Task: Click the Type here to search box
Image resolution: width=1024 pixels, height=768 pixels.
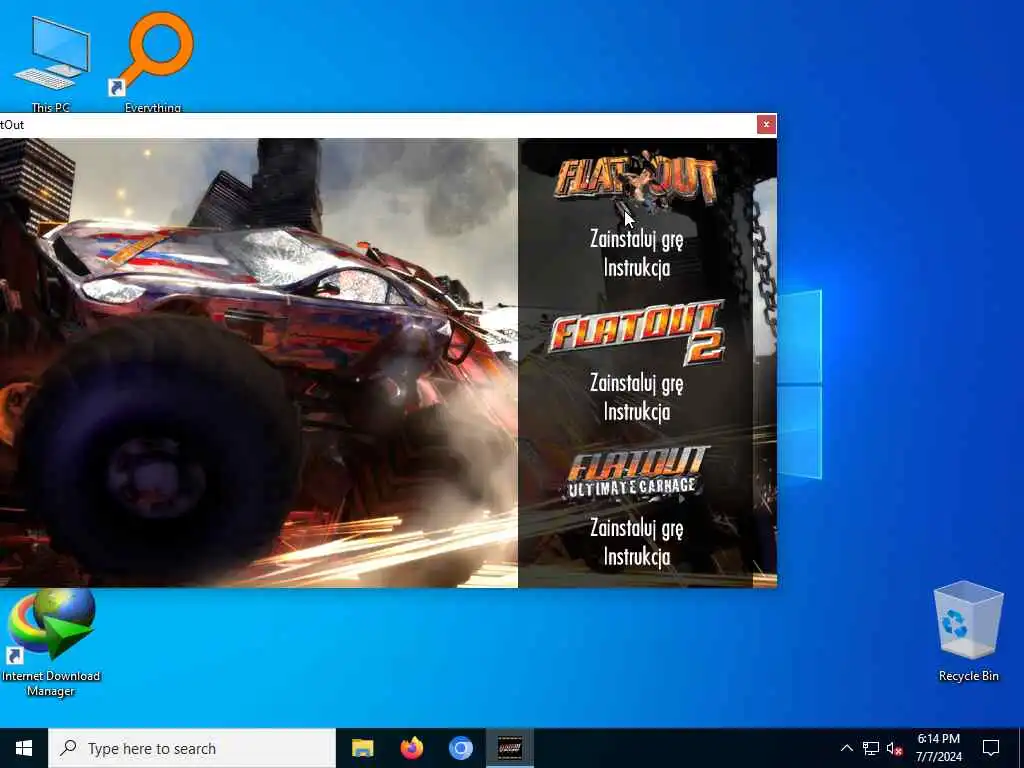Action: tap(191, 748)
